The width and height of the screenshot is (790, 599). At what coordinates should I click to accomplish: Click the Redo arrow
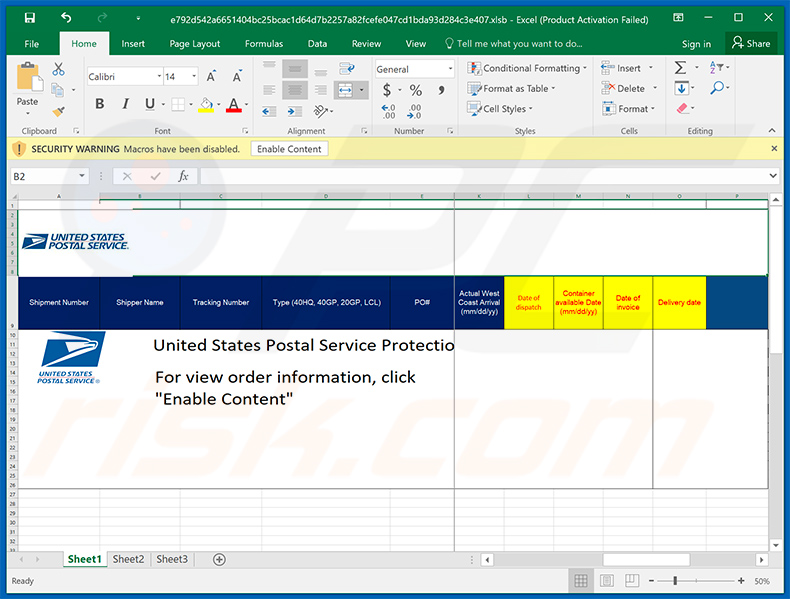pyautogui.click(x=102, y=18)
